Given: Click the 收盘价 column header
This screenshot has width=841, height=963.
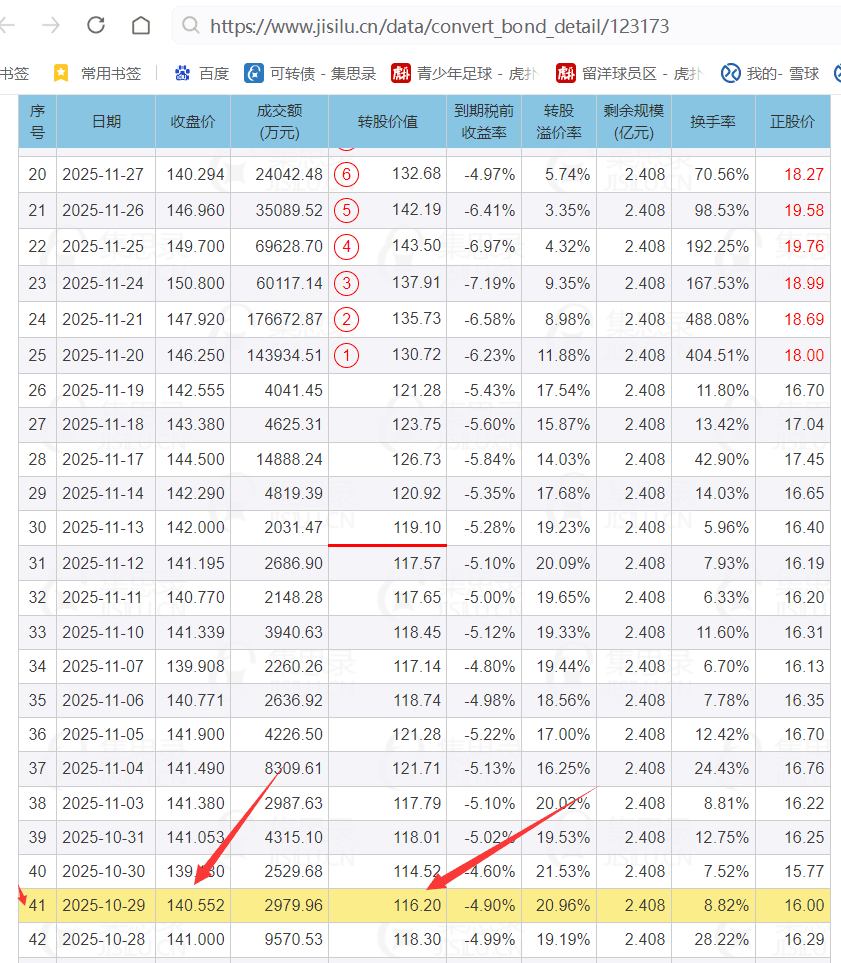Looking at the screenshot, I should point(192,121).
